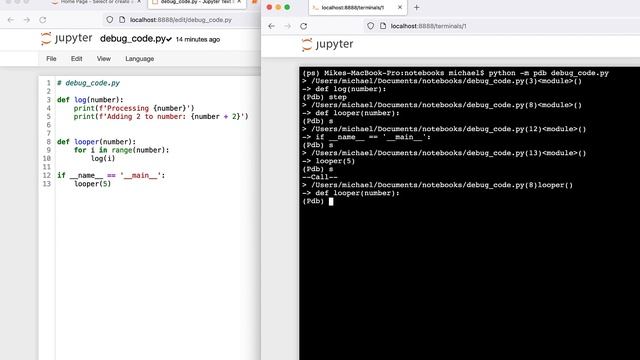Click the debug_code.py(12)<module>() terminal line
Screen dimensions: 640x360
(x=444, y=129)
